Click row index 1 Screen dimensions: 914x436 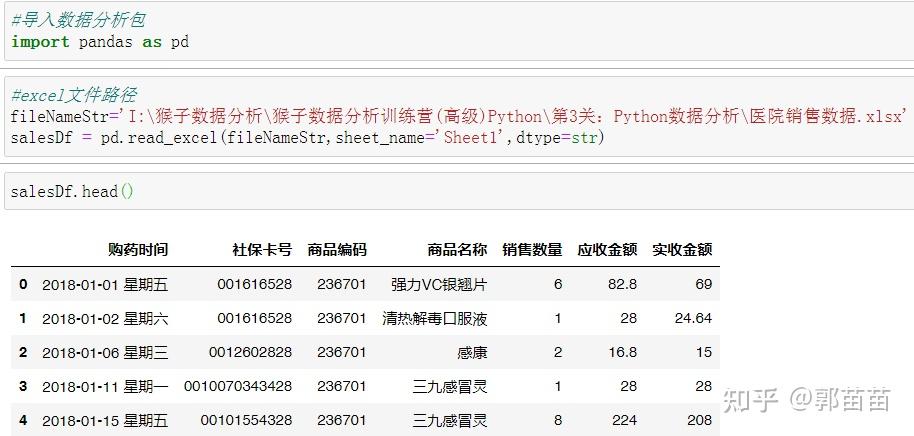coord(23,318)
